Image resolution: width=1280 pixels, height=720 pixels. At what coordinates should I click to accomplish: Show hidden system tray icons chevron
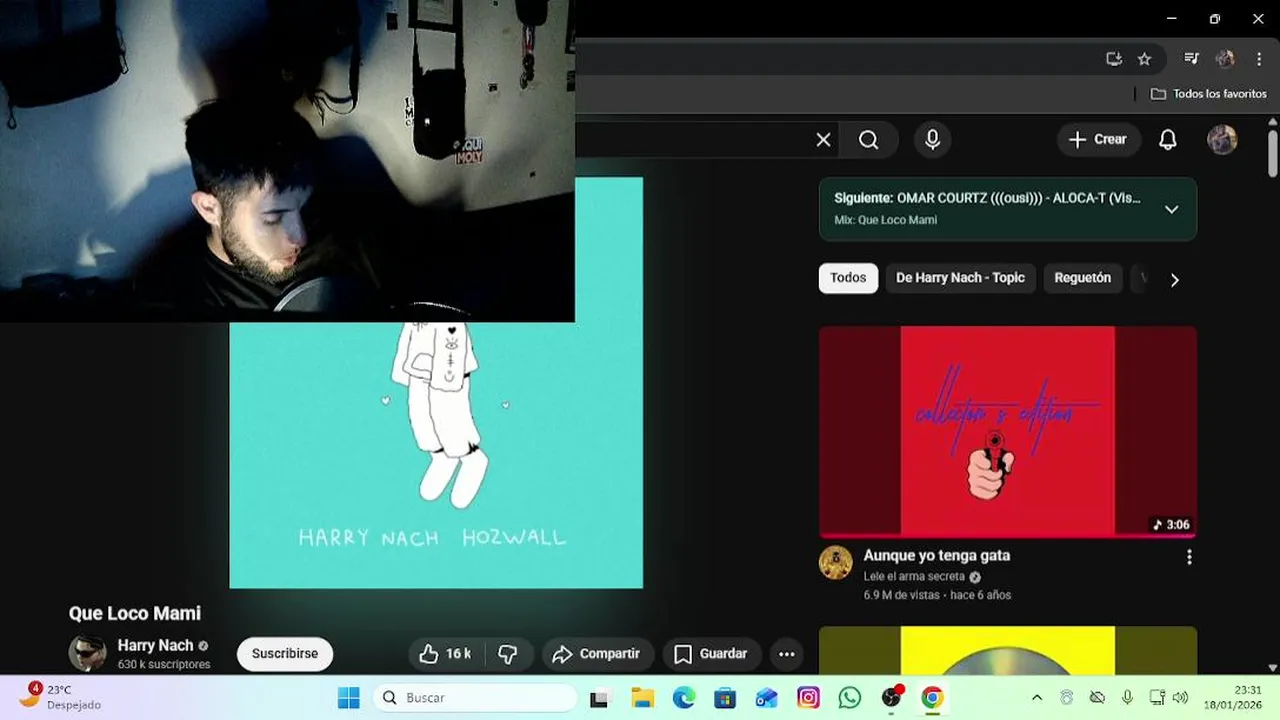click(1036, 698)
